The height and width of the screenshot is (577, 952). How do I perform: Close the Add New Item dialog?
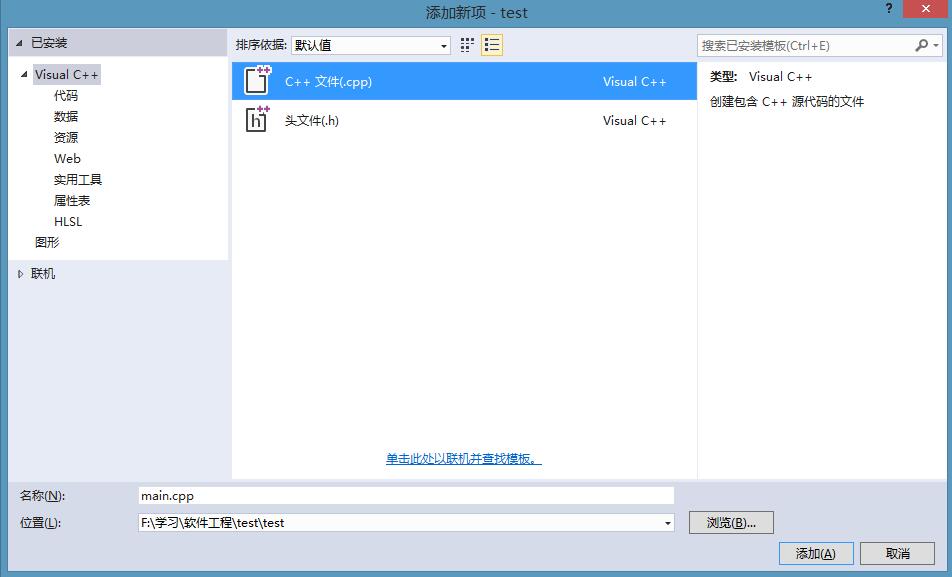tap(925, 9)
